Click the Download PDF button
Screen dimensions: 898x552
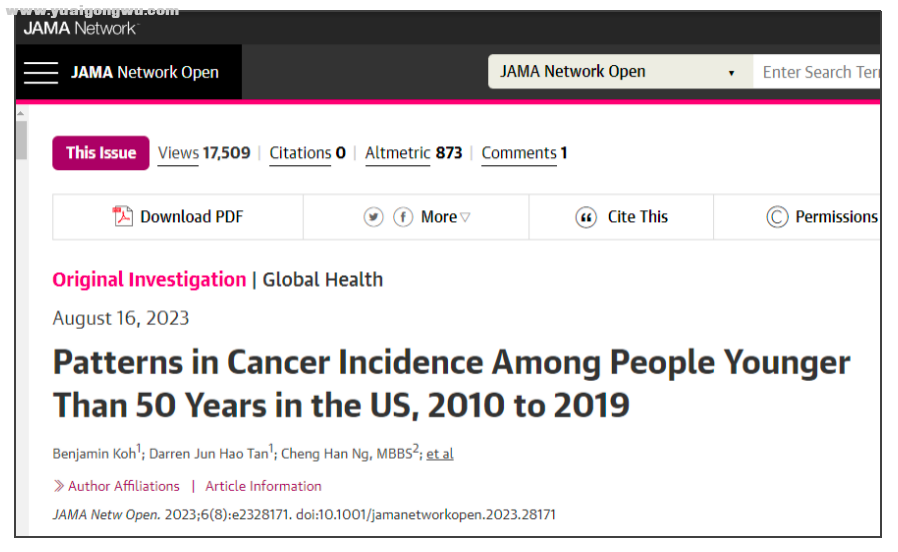[x=178, y=217]
